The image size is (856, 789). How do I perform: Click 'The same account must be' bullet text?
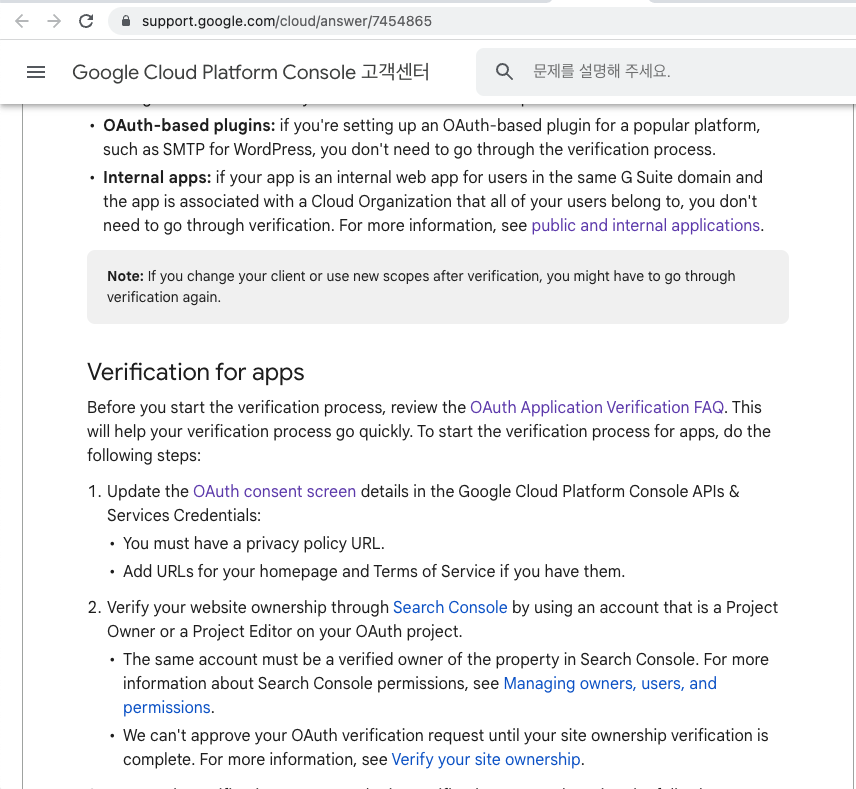(x=445, y=684)
